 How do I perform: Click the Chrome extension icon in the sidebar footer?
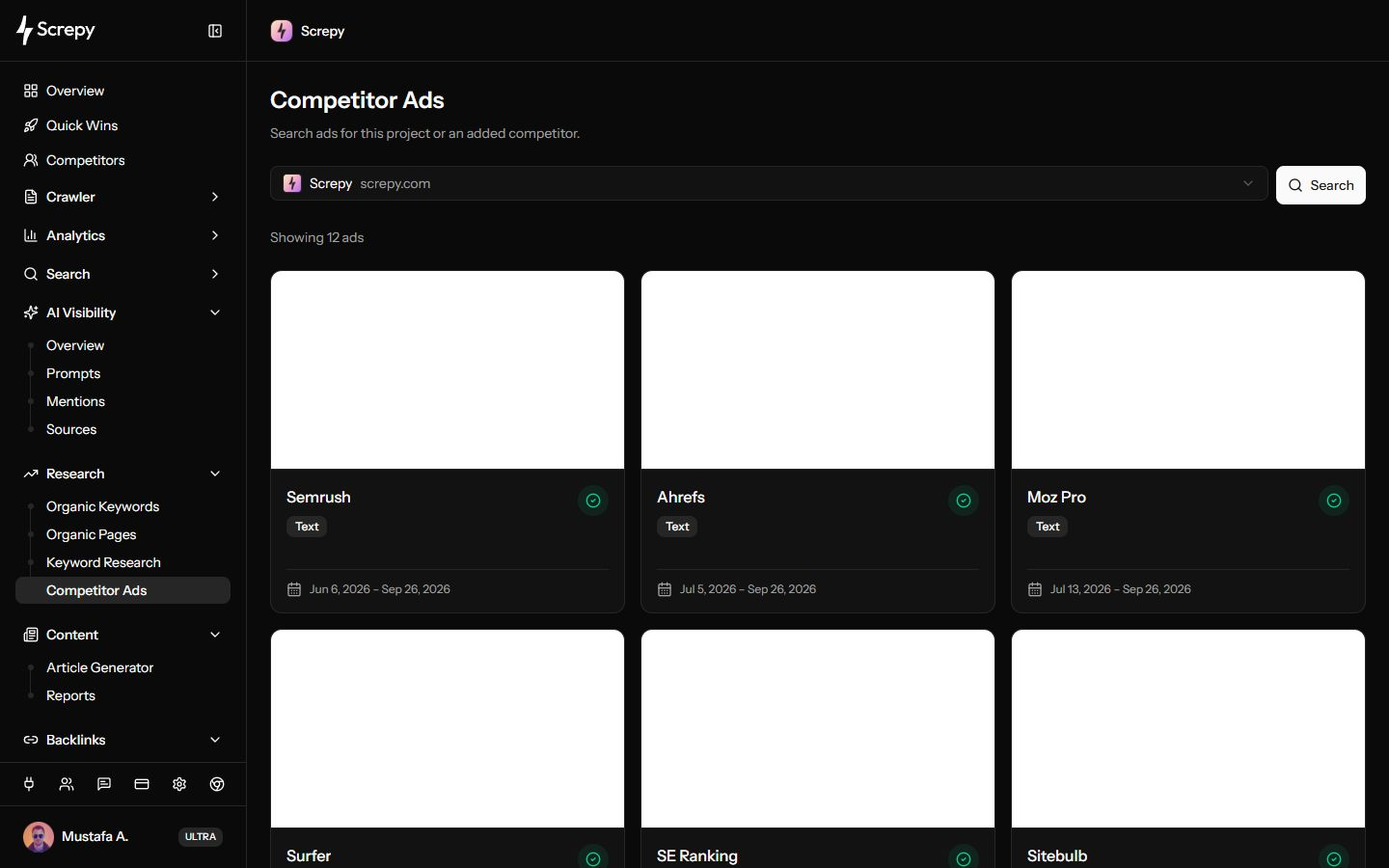[x=217, y=784]
